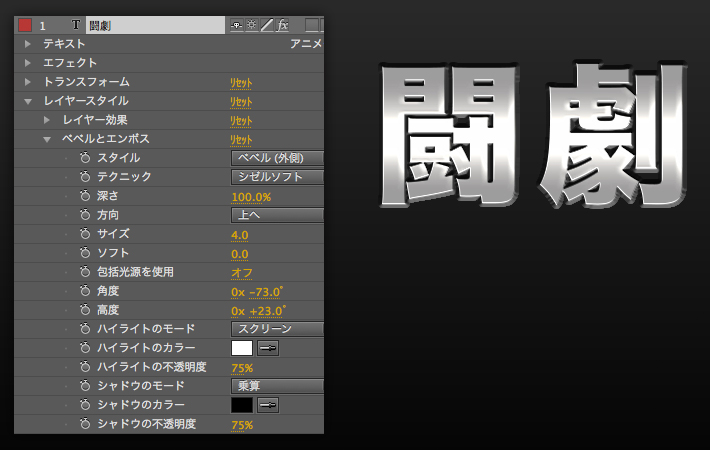This screenshot has width=710, height=450.
Task: Open the スタイル dropdown showing ベベル (外側)
Action: pos(277,158)
